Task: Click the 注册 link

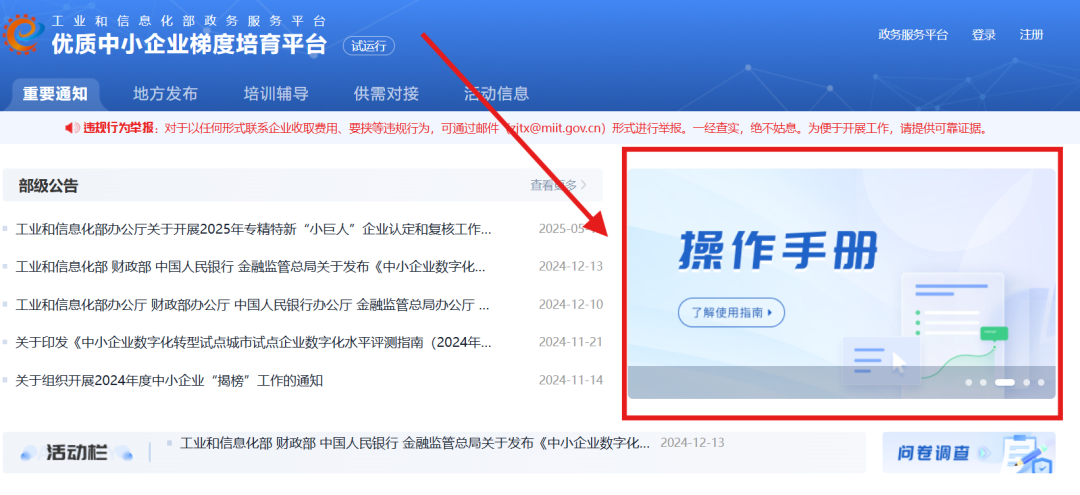Action: pos(1031,35)
